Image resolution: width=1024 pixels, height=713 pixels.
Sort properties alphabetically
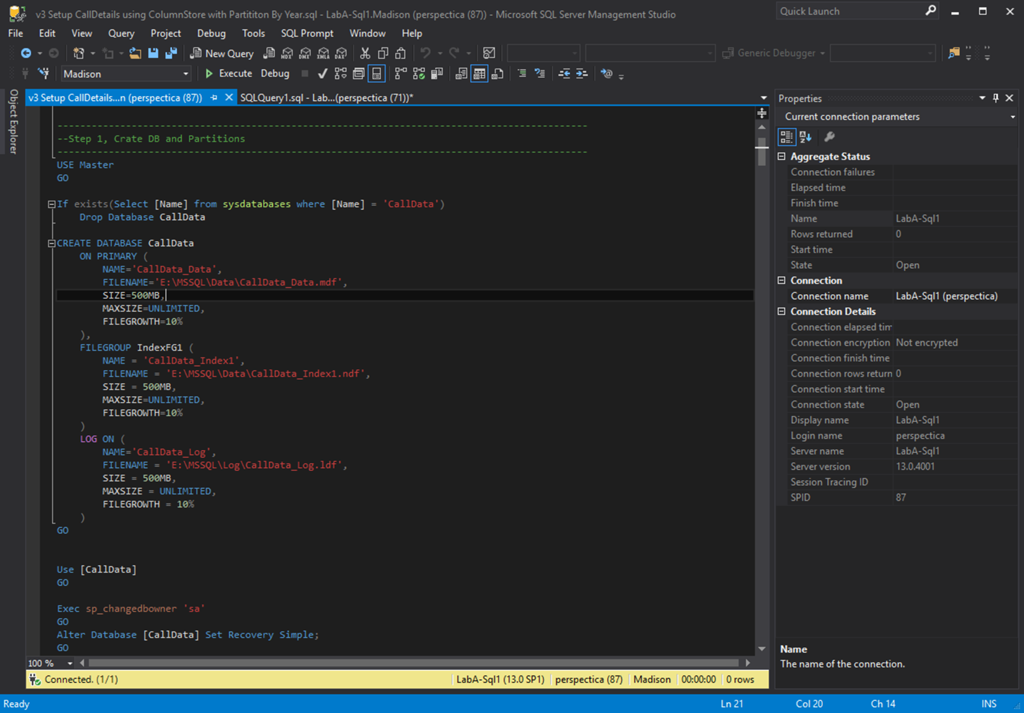(805, 137)
